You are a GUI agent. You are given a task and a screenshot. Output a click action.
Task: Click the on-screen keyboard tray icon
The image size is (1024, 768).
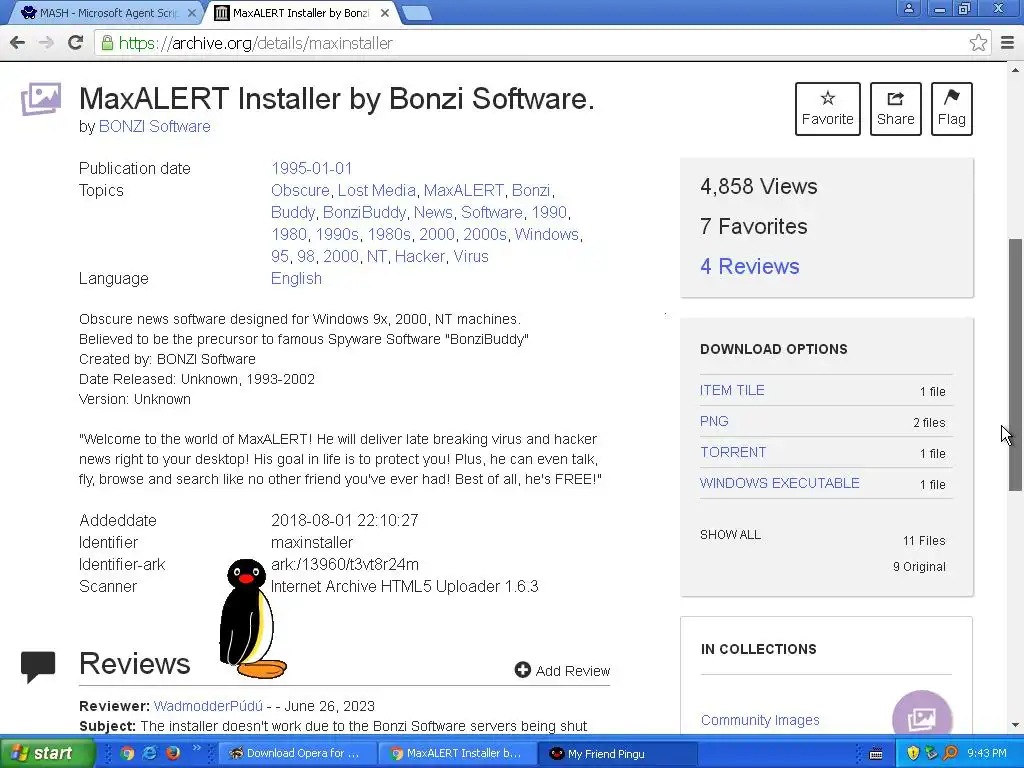(x=876, y=754)
